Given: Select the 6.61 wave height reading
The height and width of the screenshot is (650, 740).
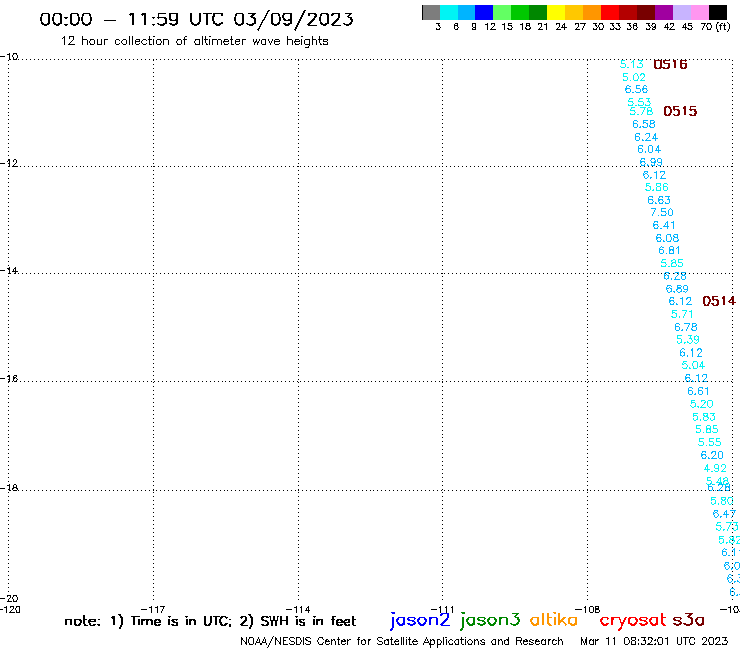Looking at the screenshot, I should tap(698, 391).
